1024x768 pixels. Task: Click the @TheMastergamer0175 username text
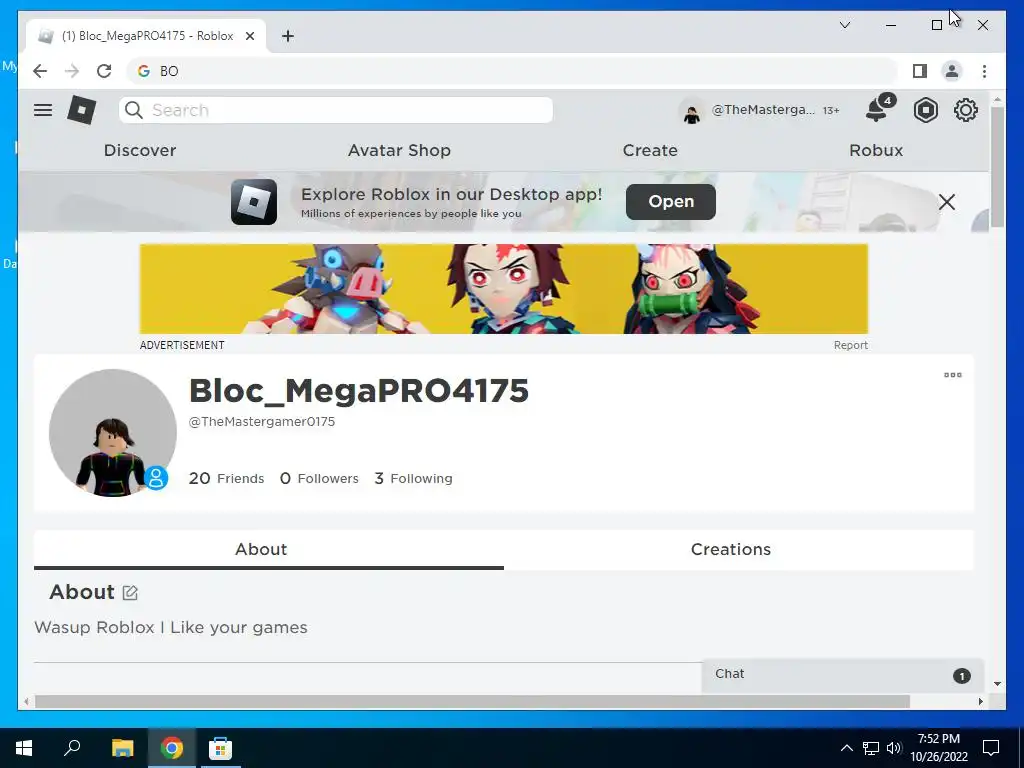pyautogui.click(x=261, y=421)
